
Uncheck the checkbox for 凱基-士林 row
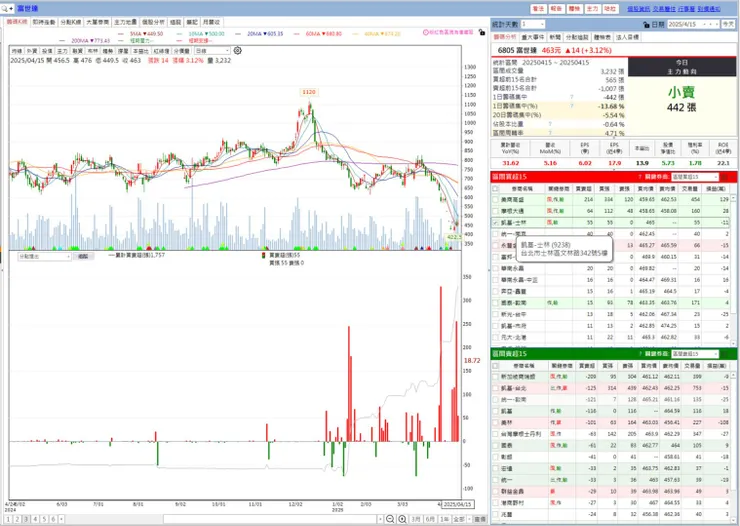[x=495, y=223]
